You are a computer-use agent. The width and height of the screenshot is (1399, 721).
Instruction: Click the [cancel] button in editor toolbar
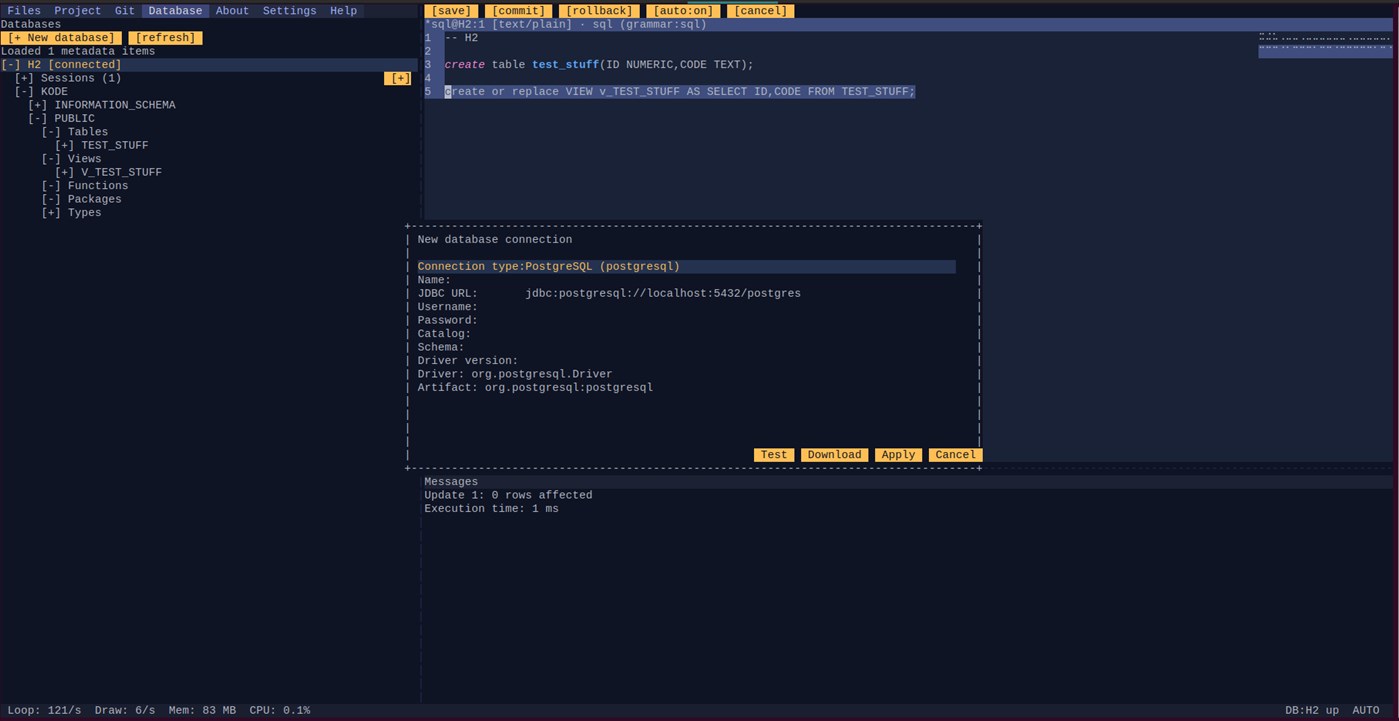coord(760,11)
